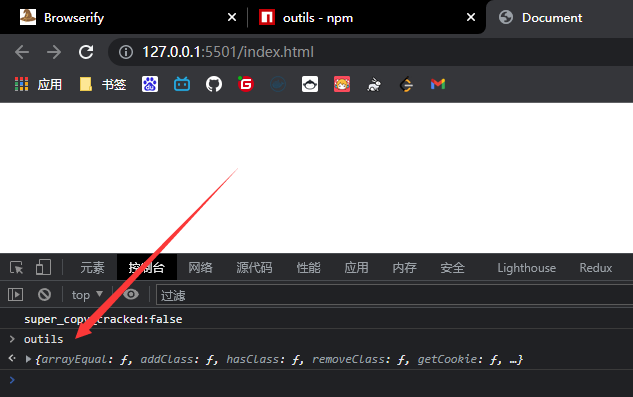Screen dimensions: 633x397
Task: Close the outils - npm tab
Action: pyautogui.click(x=471, y=17)
